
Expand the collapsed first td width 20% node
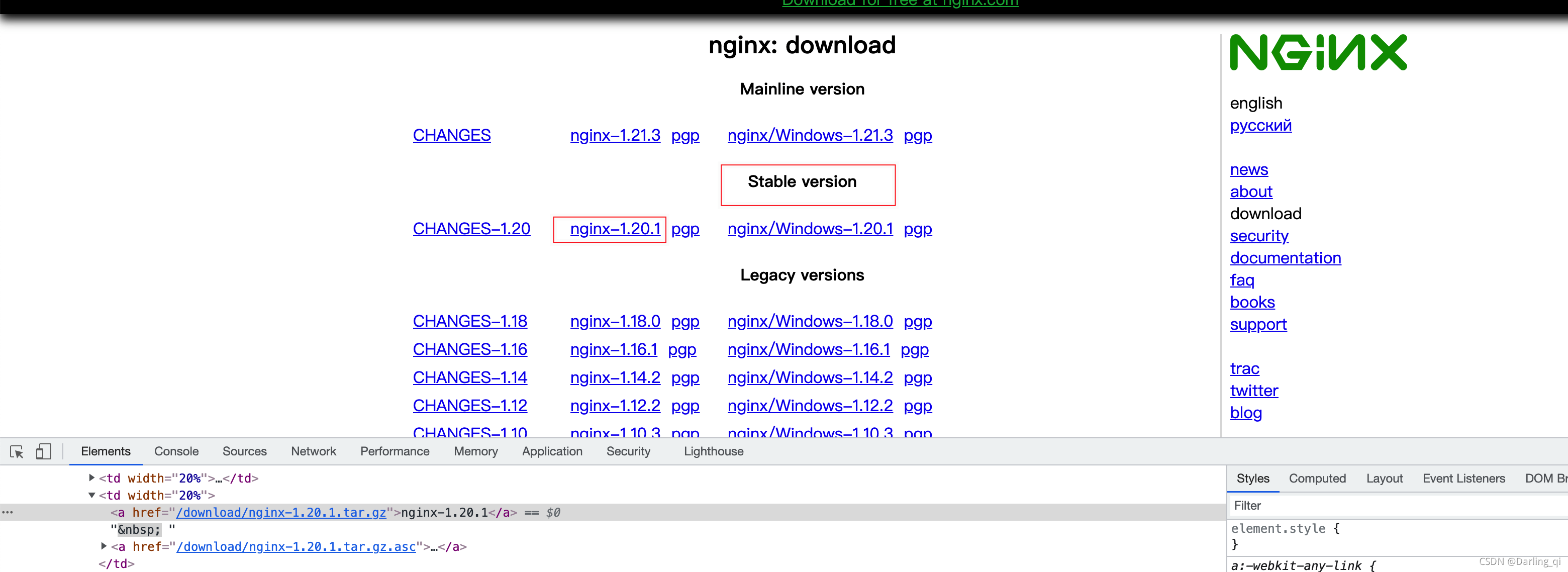(x=92, y=478)
